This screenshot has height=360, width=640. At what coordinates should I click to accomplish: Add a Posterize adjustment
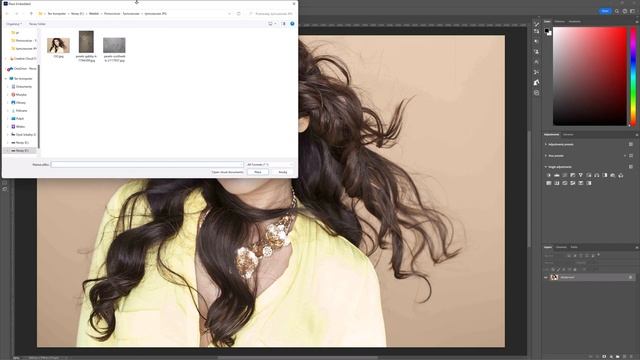564,183
